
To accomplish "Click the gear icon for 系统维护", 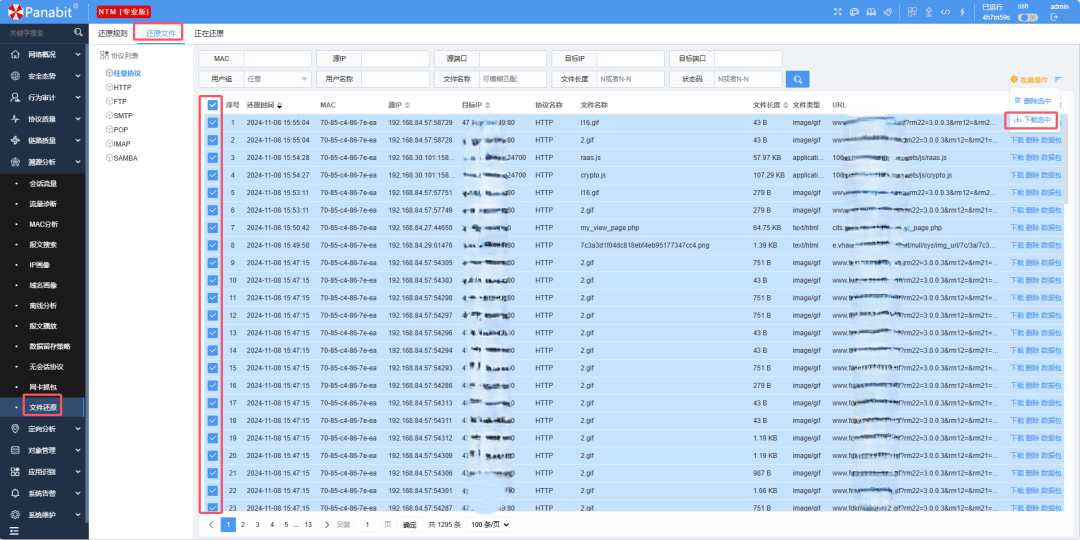I will [x=16, y=515].
